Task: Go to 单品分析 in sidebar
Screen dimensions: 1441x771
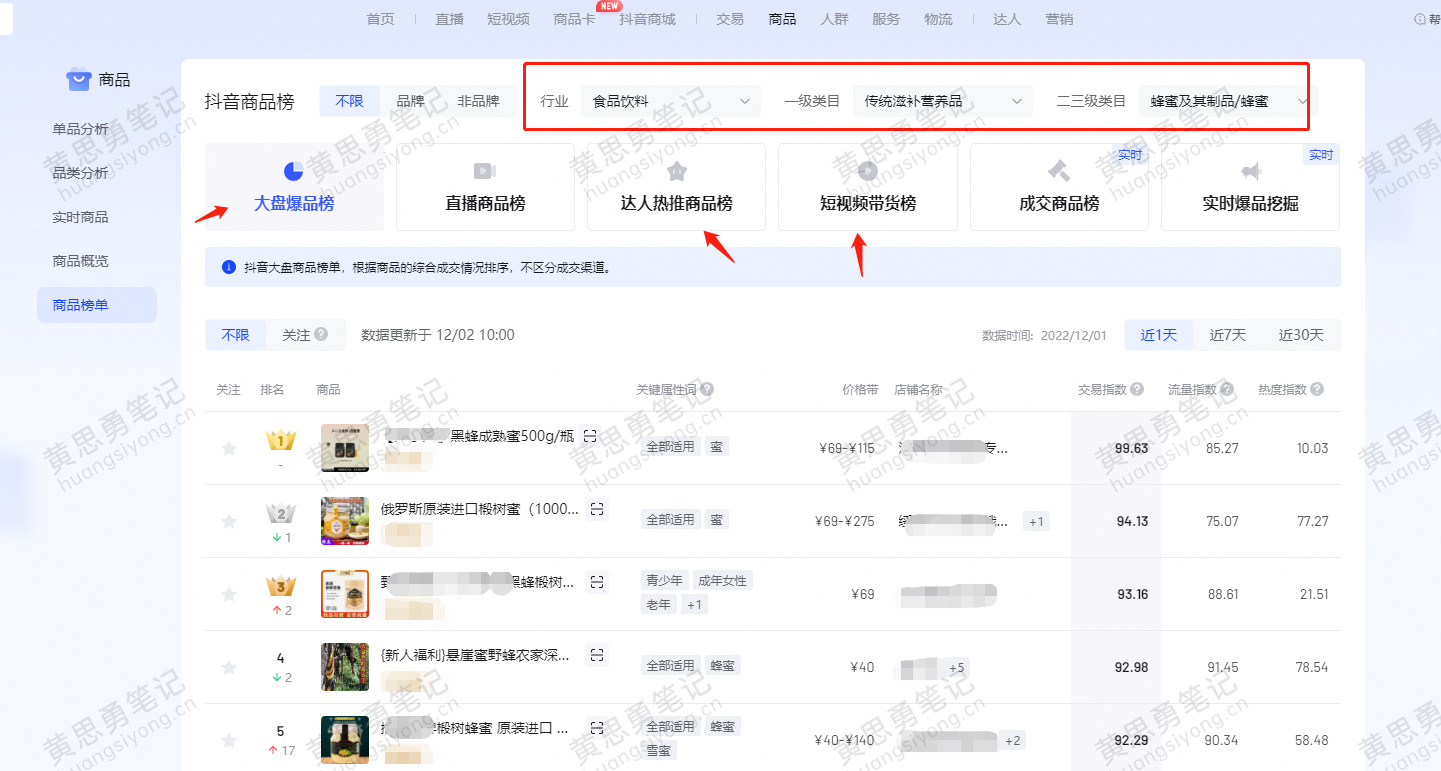Action: 81,129
